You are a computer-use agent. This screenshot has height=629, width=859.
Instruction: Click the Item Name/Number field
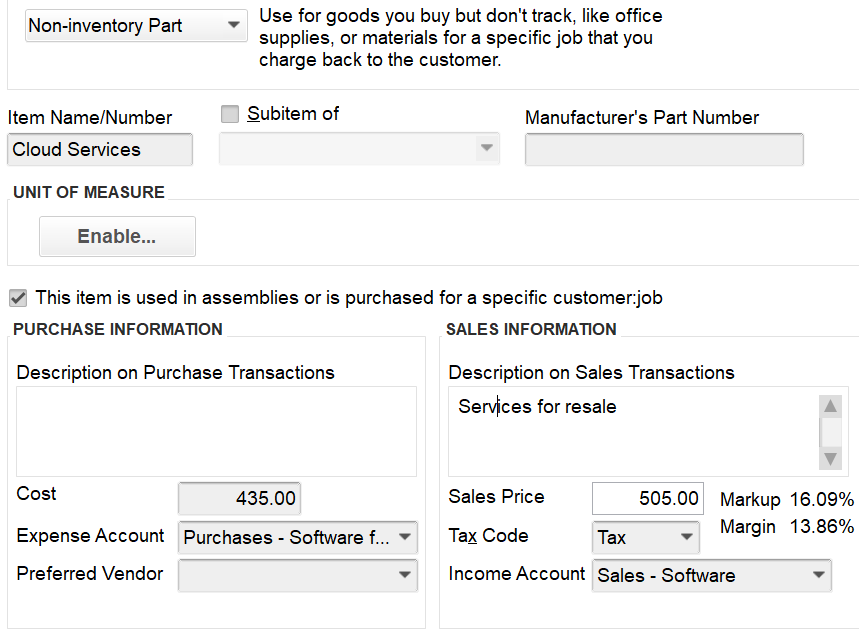[x=100, y=150]
